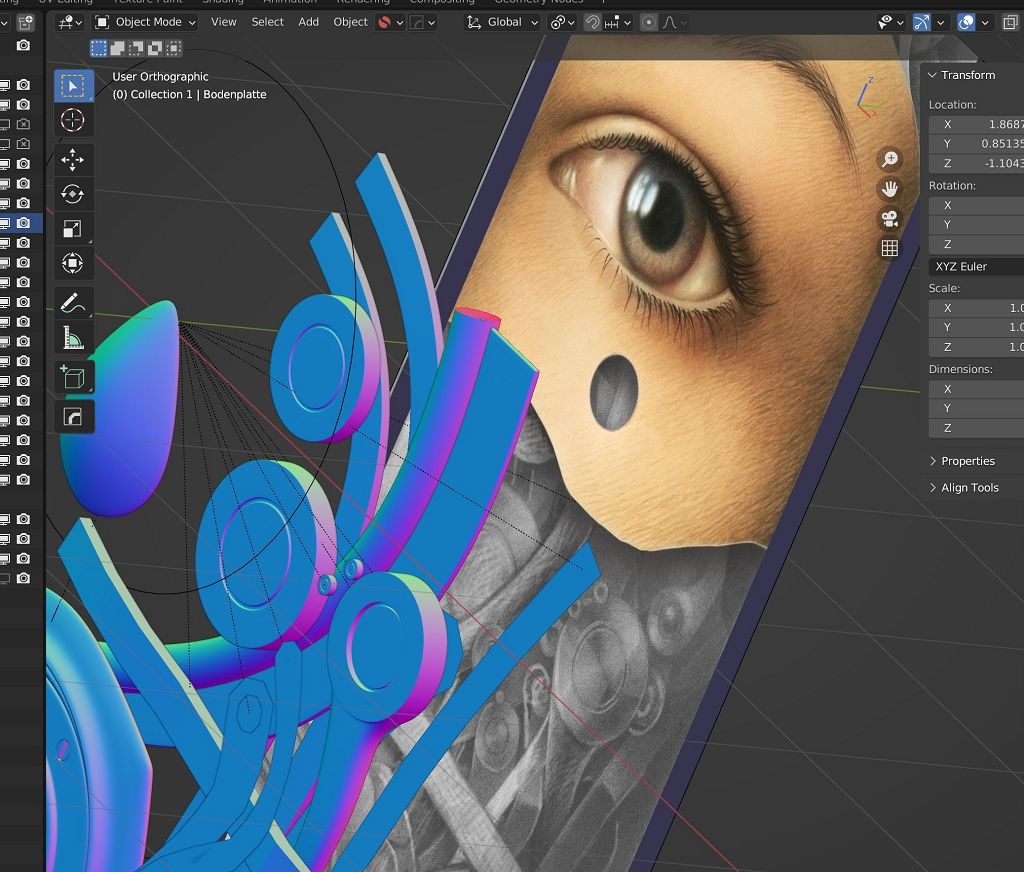
Task: Click the camera icon below the New Collection button
Action: (24, 45)
